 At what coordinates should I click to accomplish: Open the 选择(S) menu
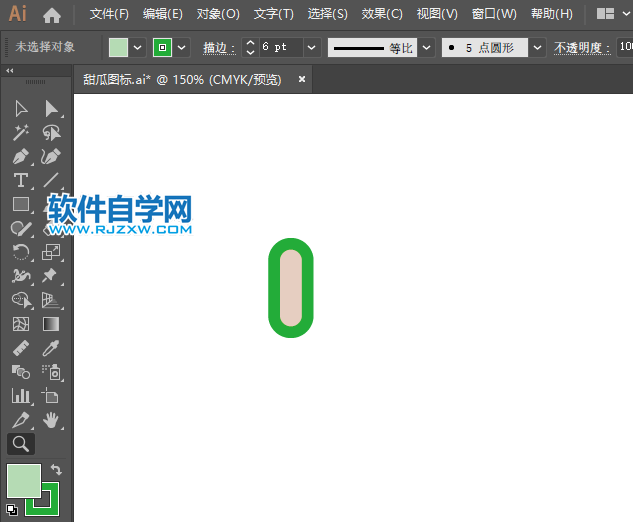pos(327,14)
